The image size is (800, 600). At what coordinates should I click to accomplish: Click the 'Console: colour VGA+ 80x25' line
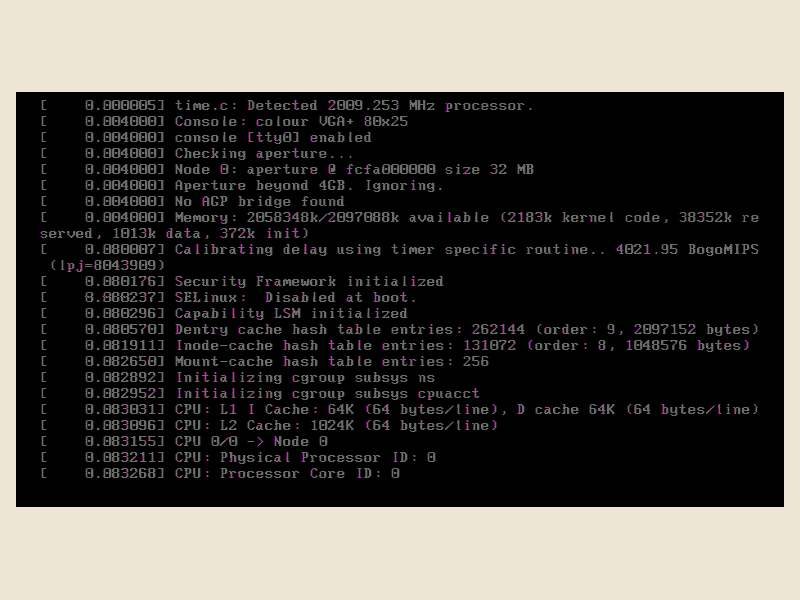point(224,121)
